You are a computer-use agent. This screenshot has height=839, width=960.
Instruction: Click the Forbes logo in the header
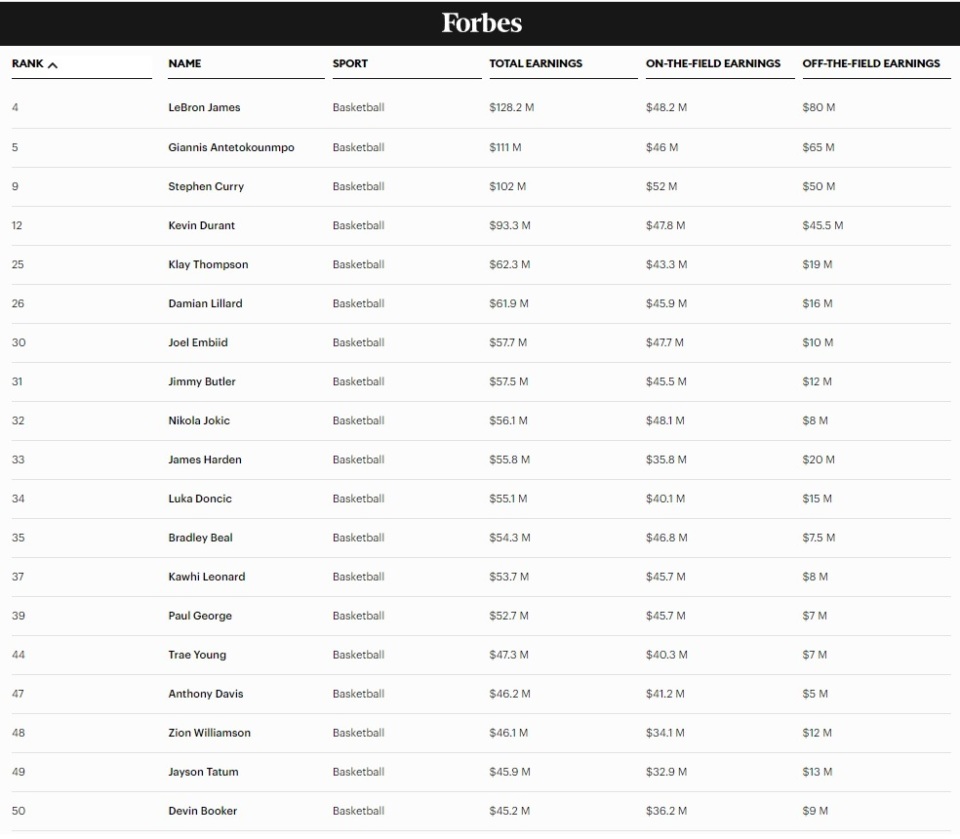point(481,23)
